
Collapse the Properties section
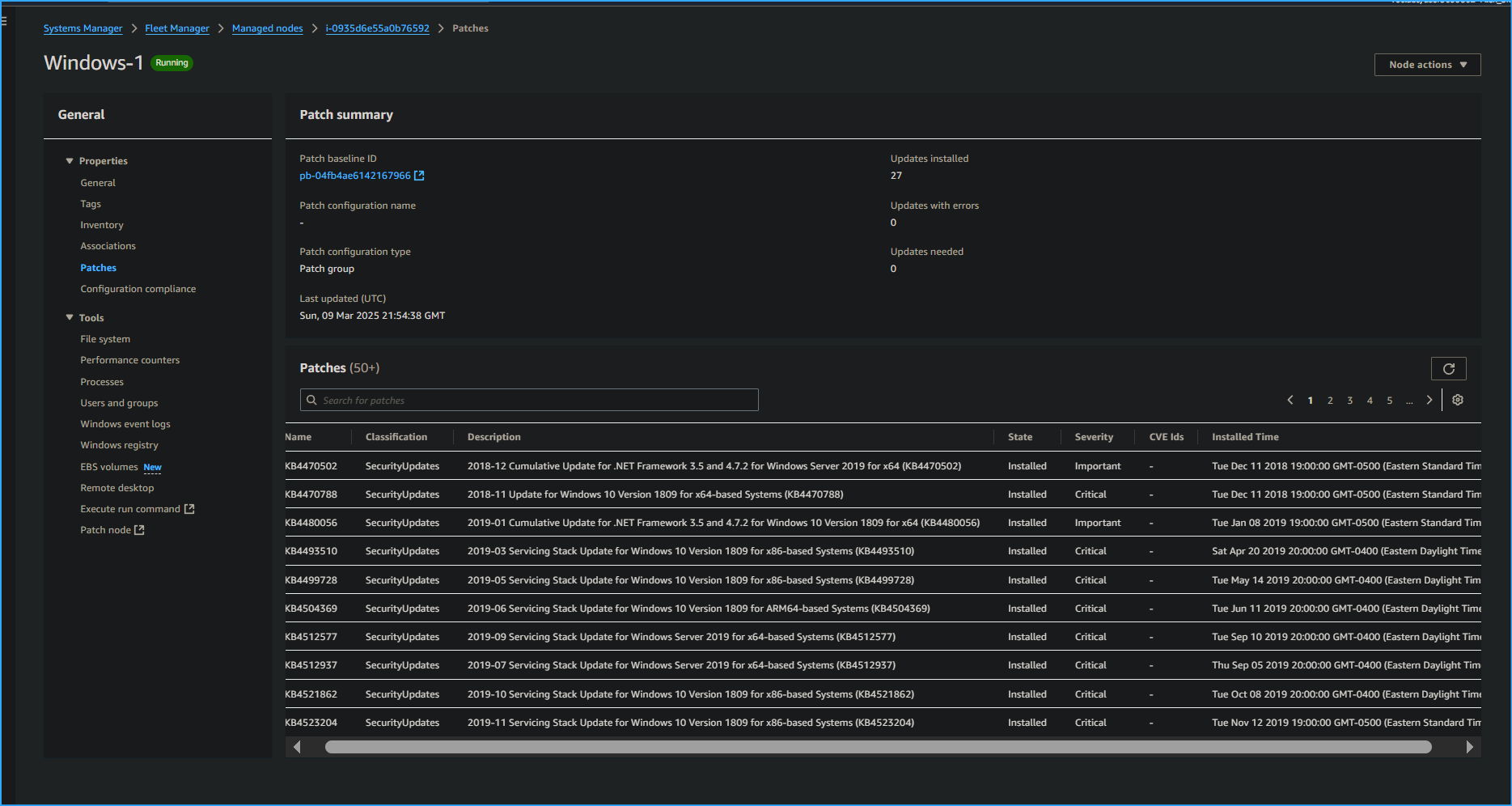click(70, 160)
